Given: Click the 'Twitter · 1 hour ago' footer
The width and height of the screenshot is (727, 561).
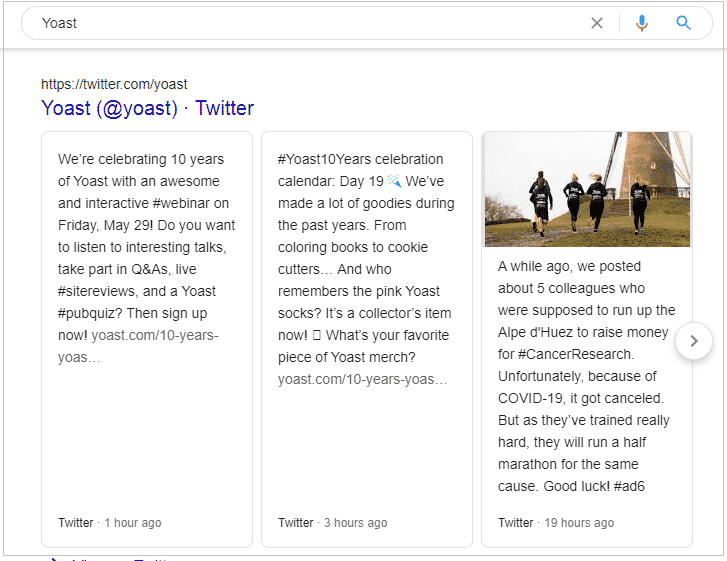Looking at the screenshot, I should pyautogui.click(x=109, y=523).
